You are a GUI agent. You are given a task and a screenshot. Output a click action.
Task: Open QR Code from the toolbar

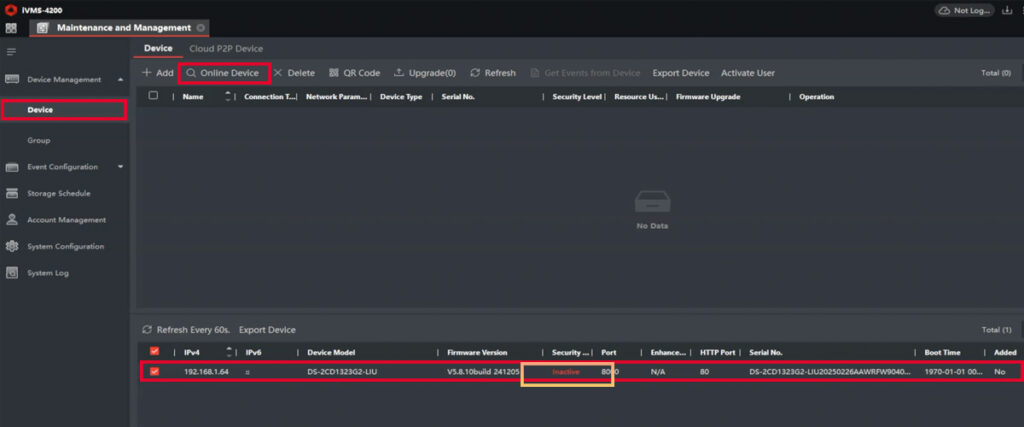(x=354, y=73)
